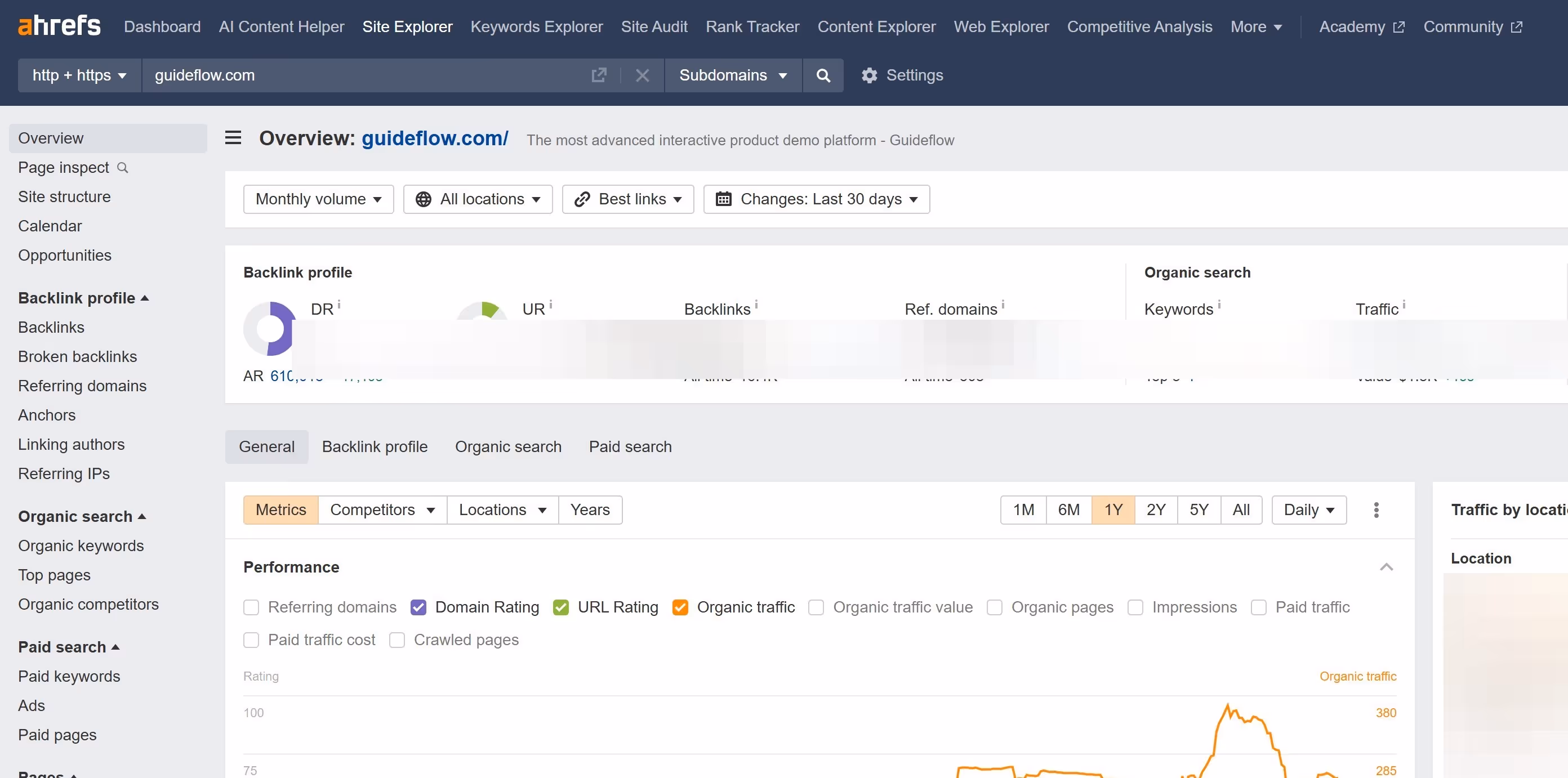This screenshot has height=778, width=1568.
Task: Enable the Impressions checkbox
Action: pyautogui.click(x=1135, y=607)
